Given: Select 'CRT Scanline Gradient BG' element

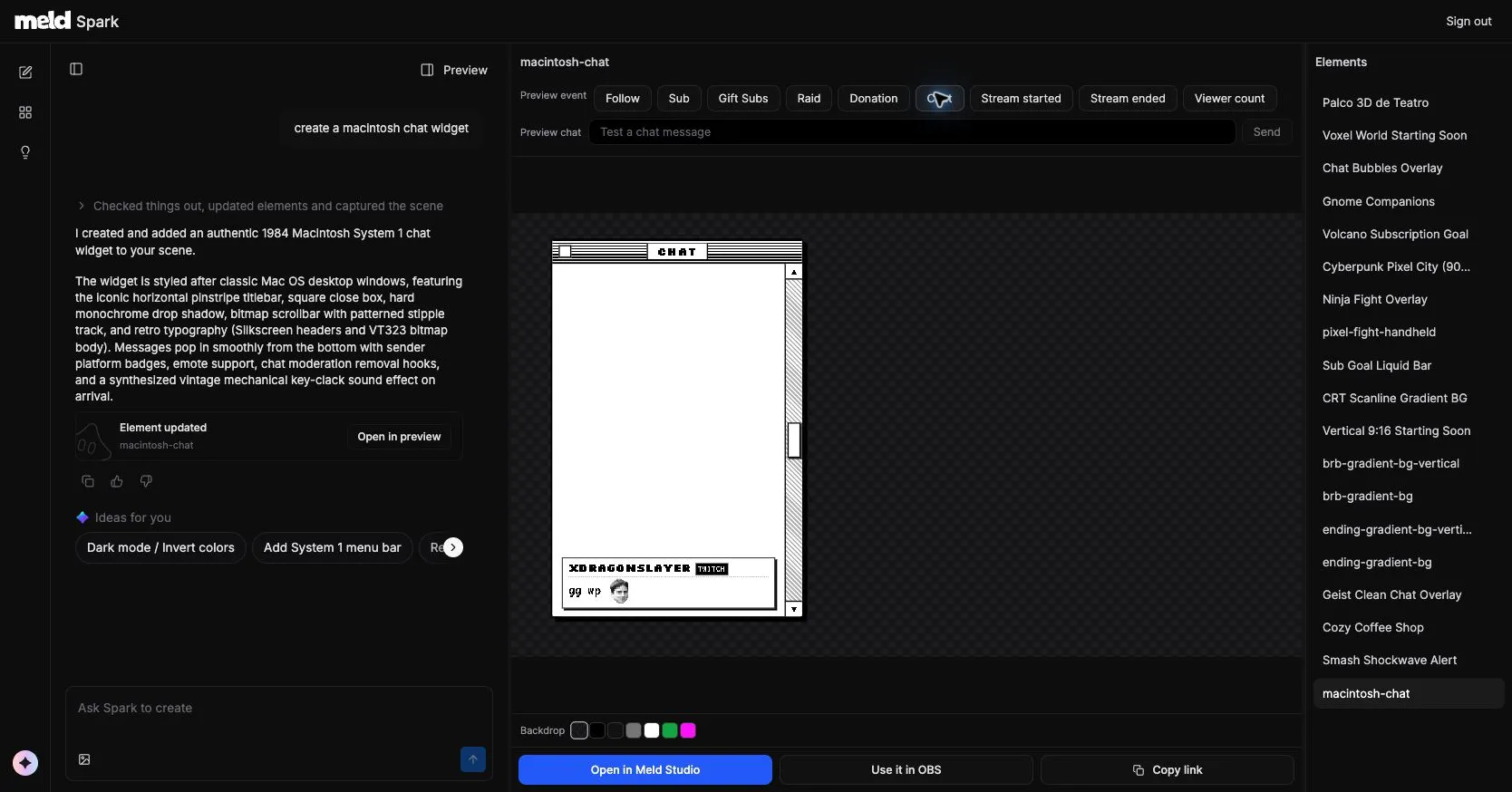Looking at the screenshot, I should click(1409, 398).
